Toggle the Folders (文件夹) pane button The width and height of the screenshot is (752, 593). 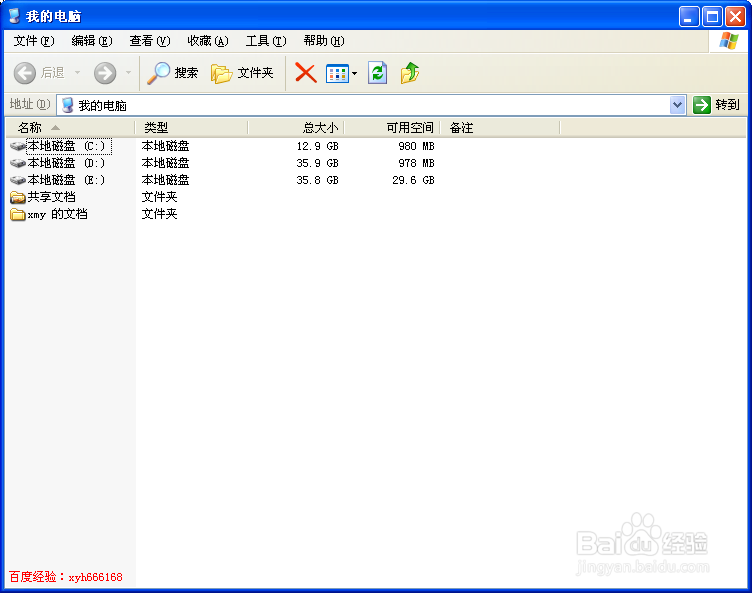[x=242, y=73]
